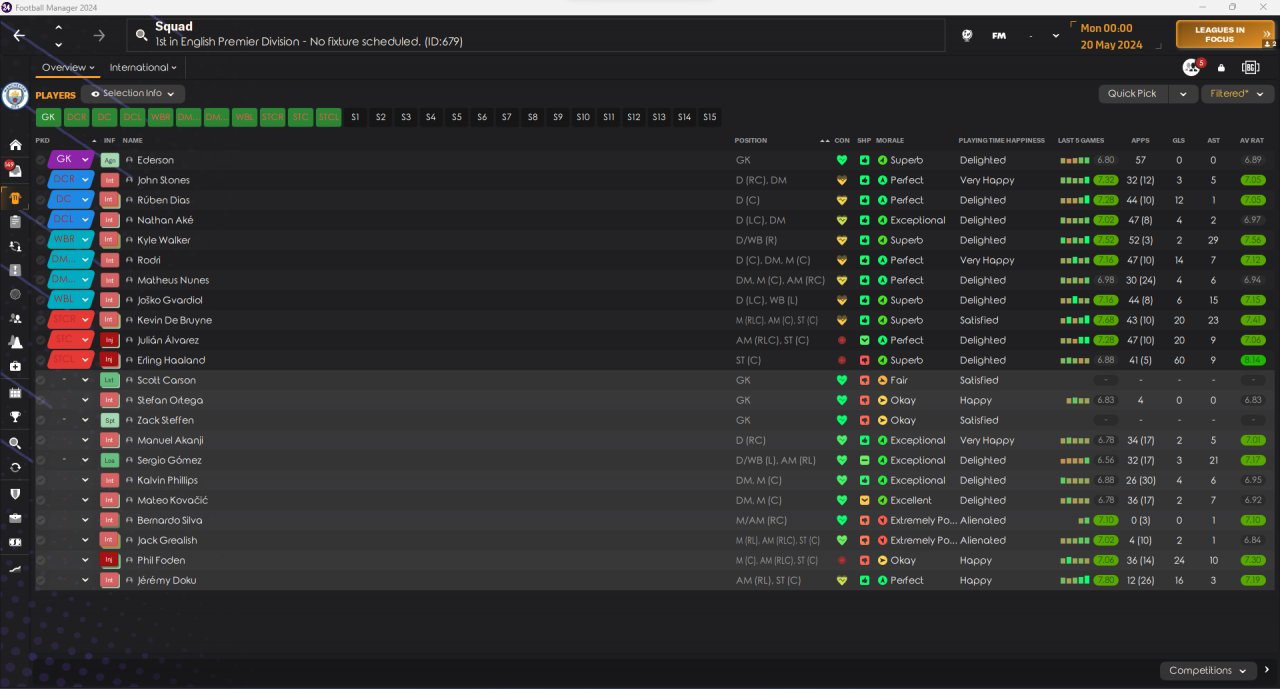
Task: Open the Finances money icon in sidebar
Action: tap(15, 542)
